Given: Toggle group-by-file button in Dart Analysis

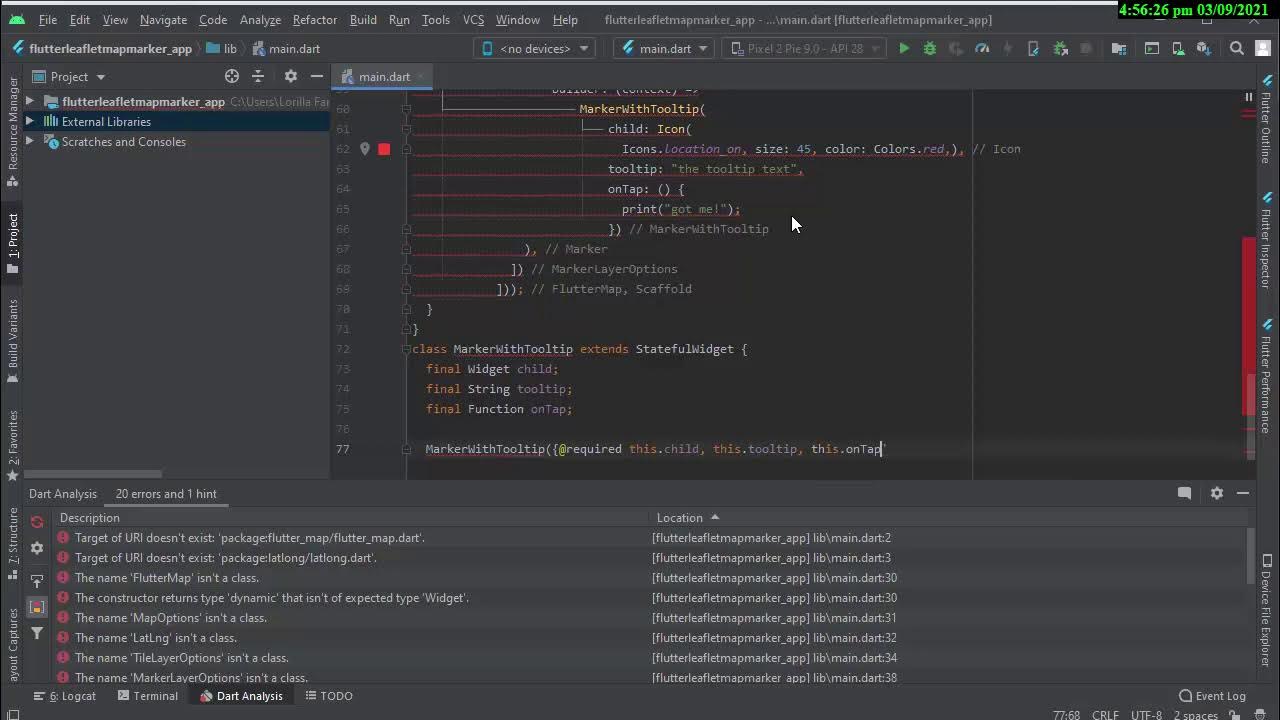Looking at the screenshot, I should tap(37, 607).
